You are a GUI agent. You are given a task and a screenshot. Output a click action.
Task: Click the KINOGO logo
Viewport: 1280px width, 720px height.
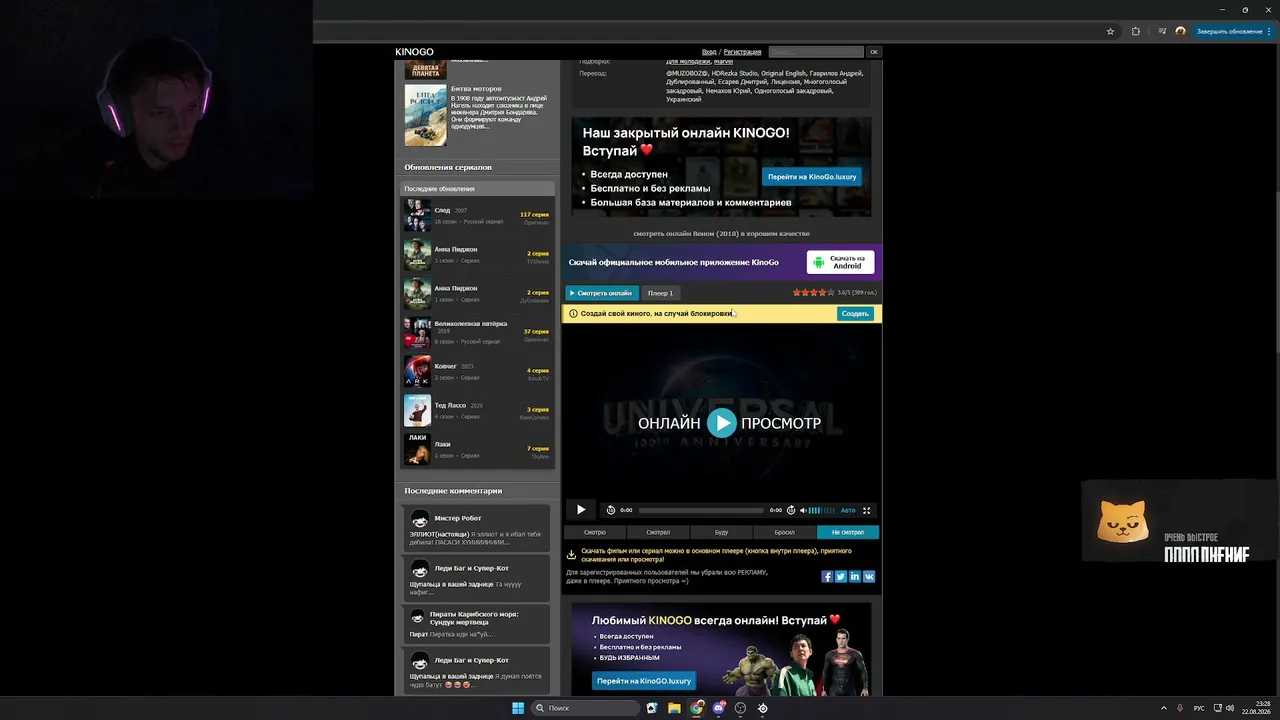pyautogui.click(x=414, y=52)
